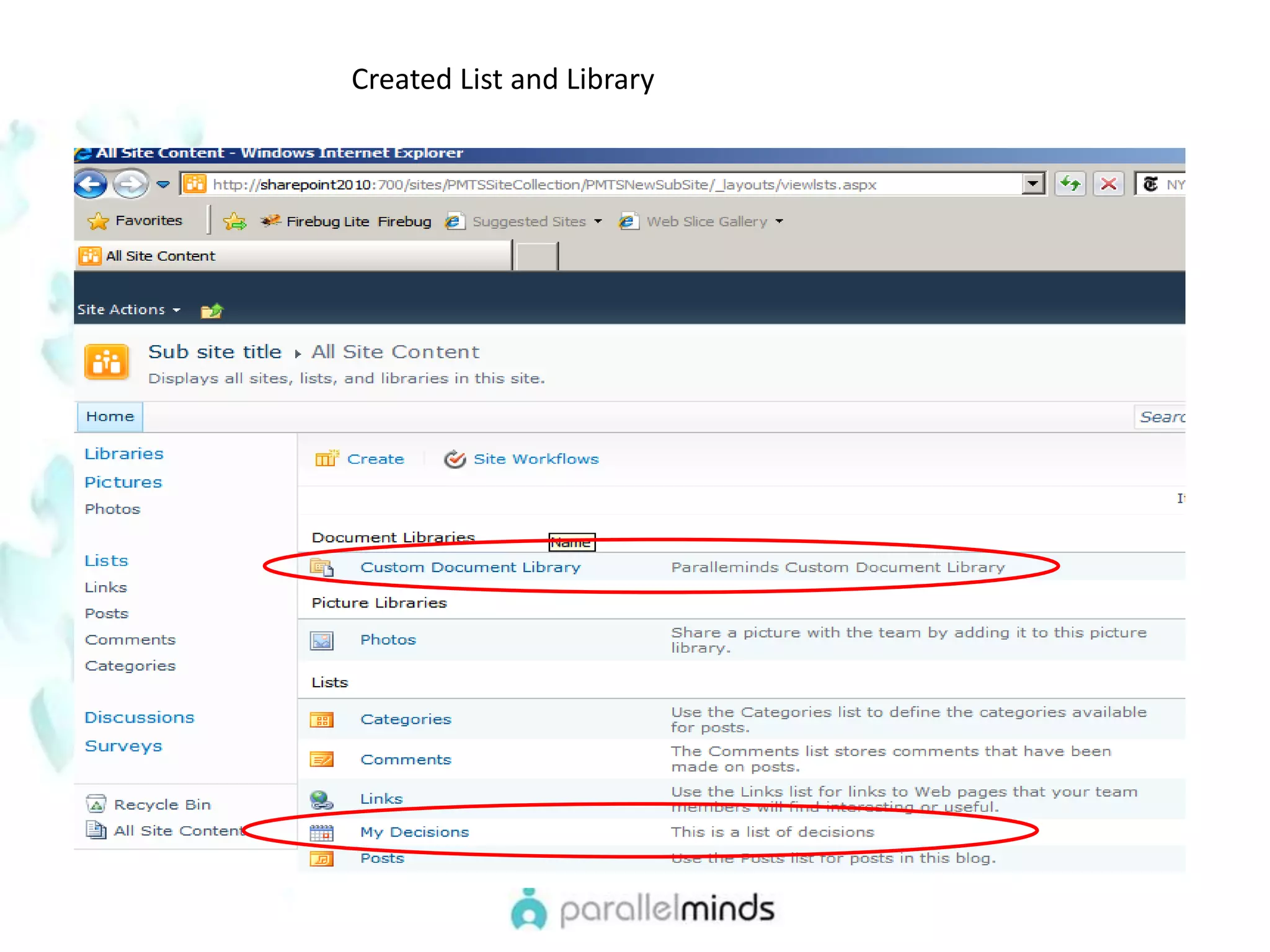Click the browser Forward arrow button
The height and width of the screenshot is (952, 1270).
pos(131,184)
